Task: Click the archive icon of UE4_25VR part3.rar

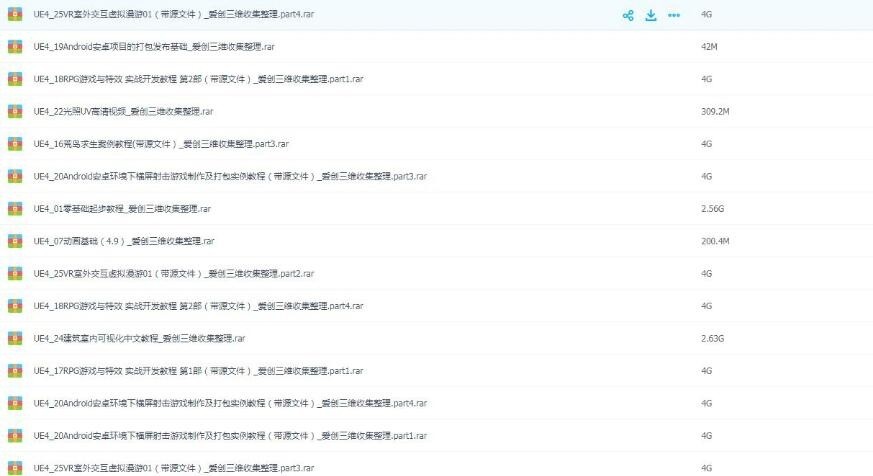Action: (x=15, y=468)
